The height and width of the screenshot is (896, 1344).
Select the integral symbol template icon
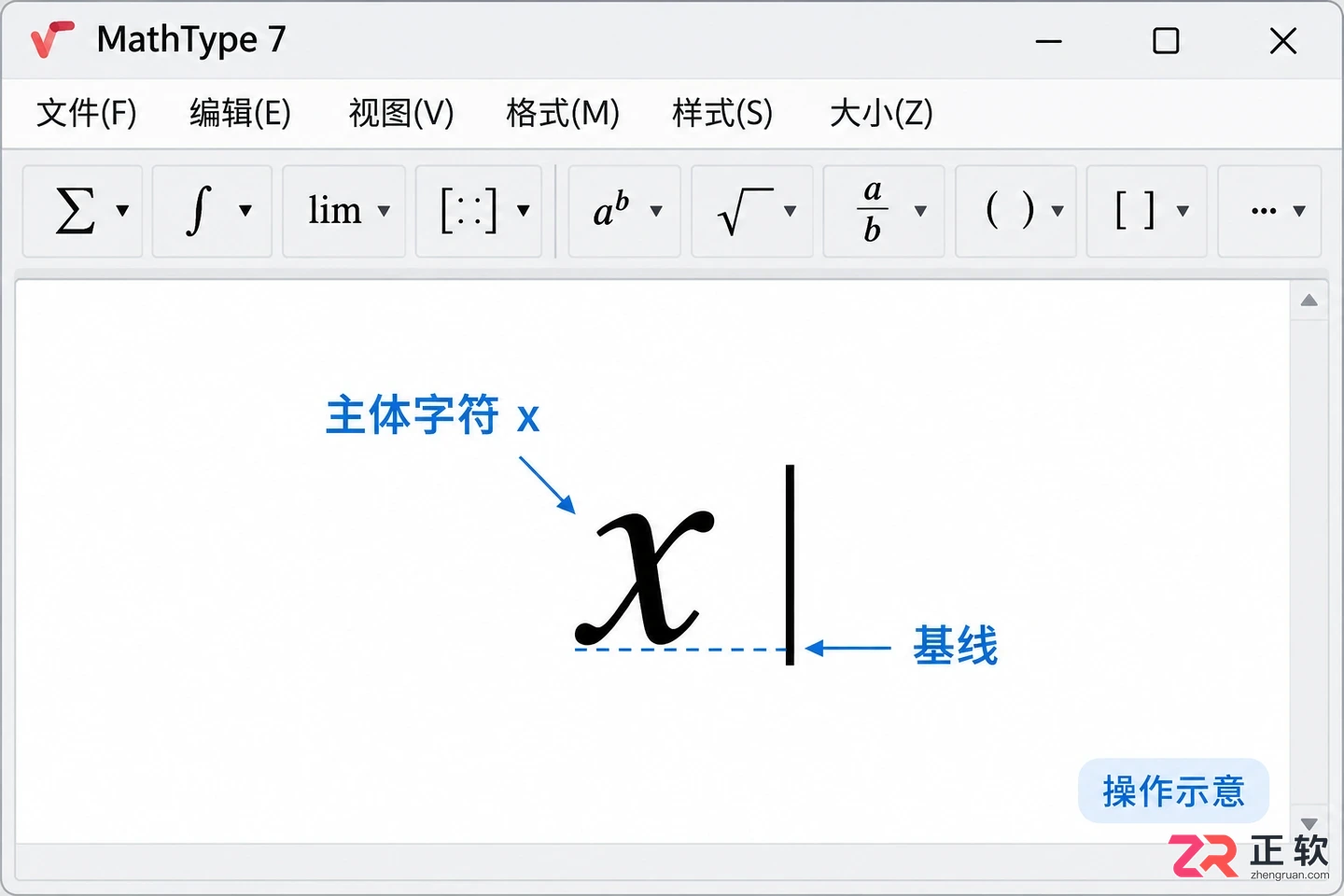coord(198,210)
